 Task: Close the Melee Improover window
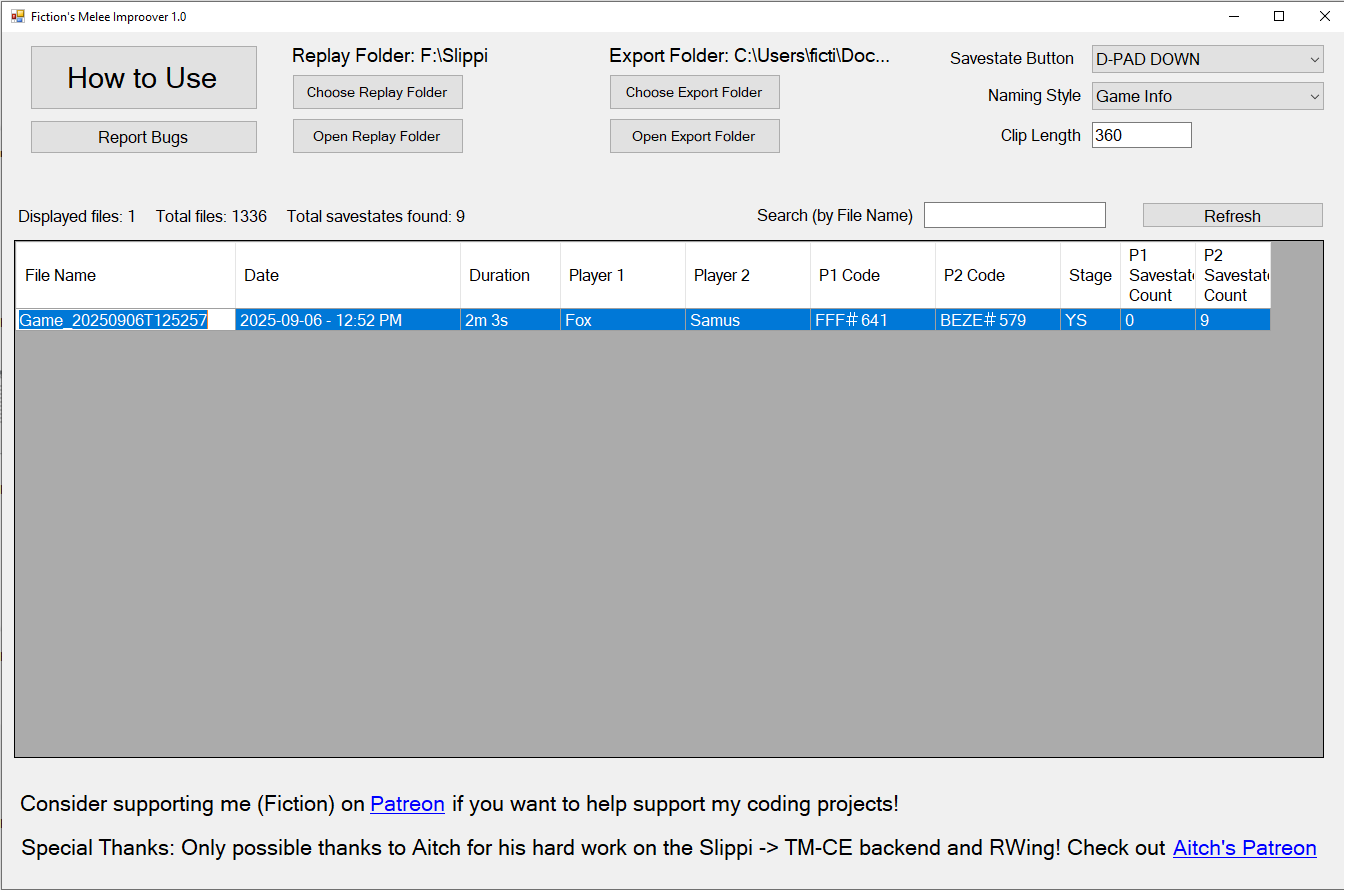click(1324, 16)
